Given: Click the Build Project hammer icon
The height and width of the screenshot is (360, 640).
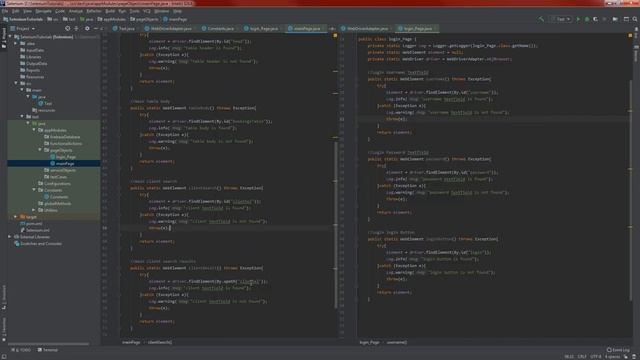Looking at the screenshot, I should pos(541,19).
